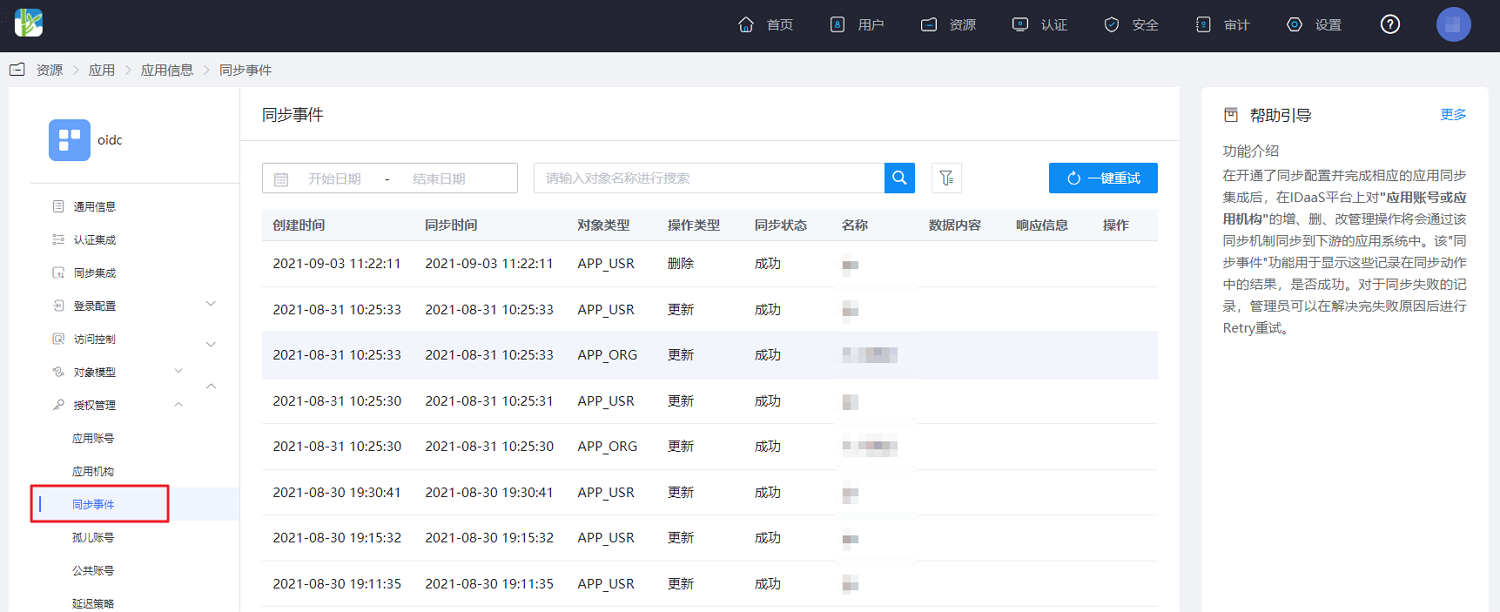This screenshot has height=612, width=1500.
Task: Click the help question mark icon
Action: (1390, 25)
